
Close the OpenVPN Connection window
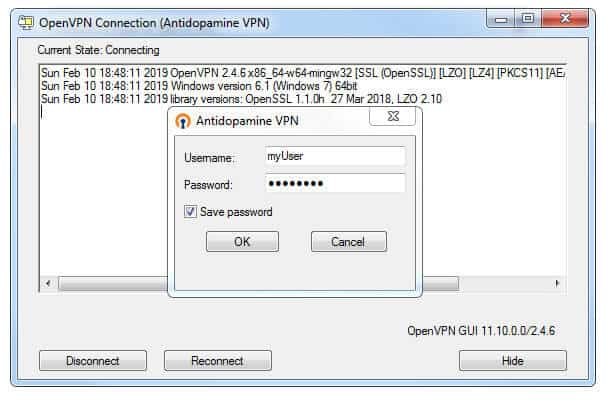[565, 19]
